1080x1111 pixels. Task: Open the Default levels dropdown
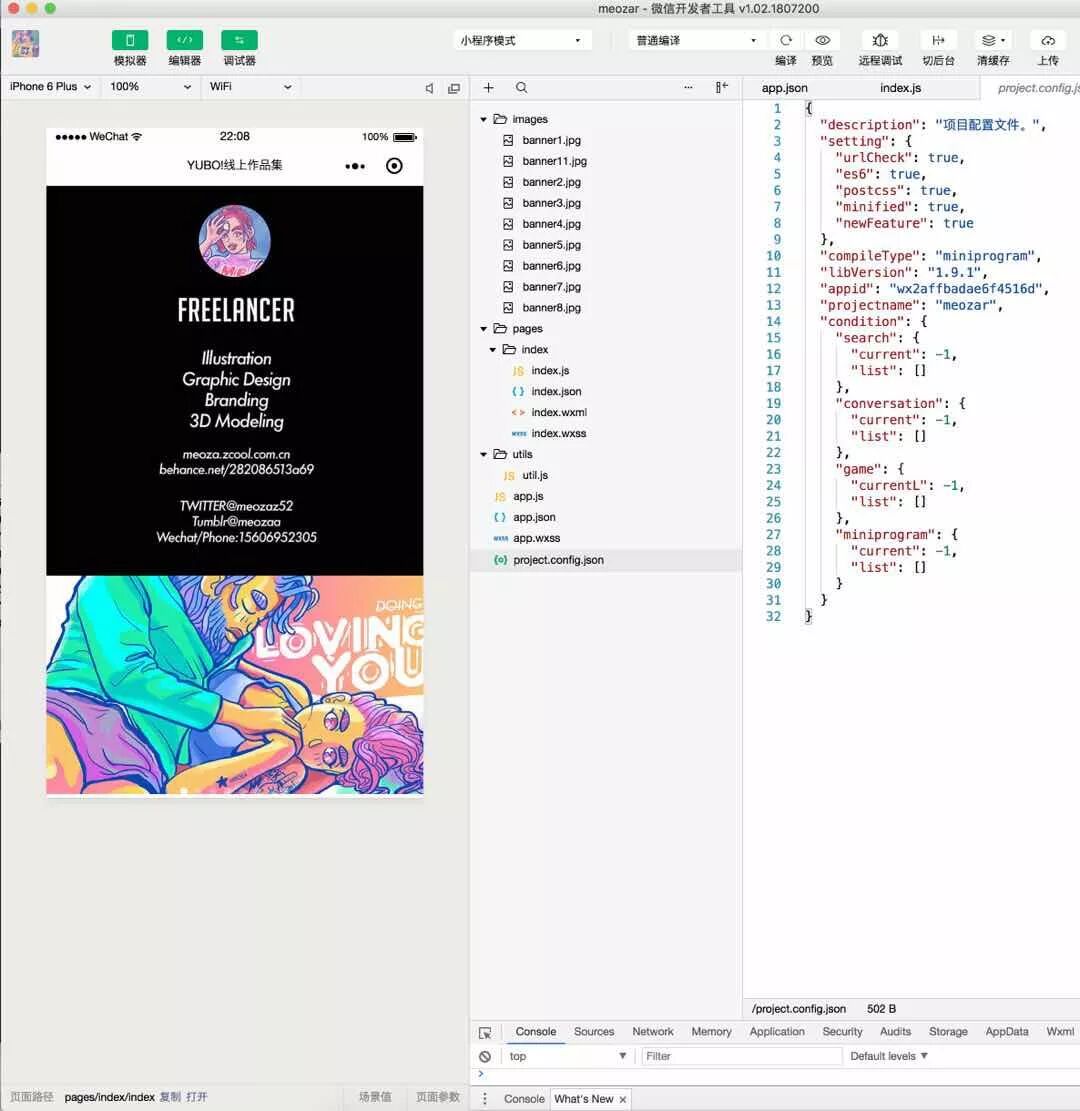[889, 1056]
